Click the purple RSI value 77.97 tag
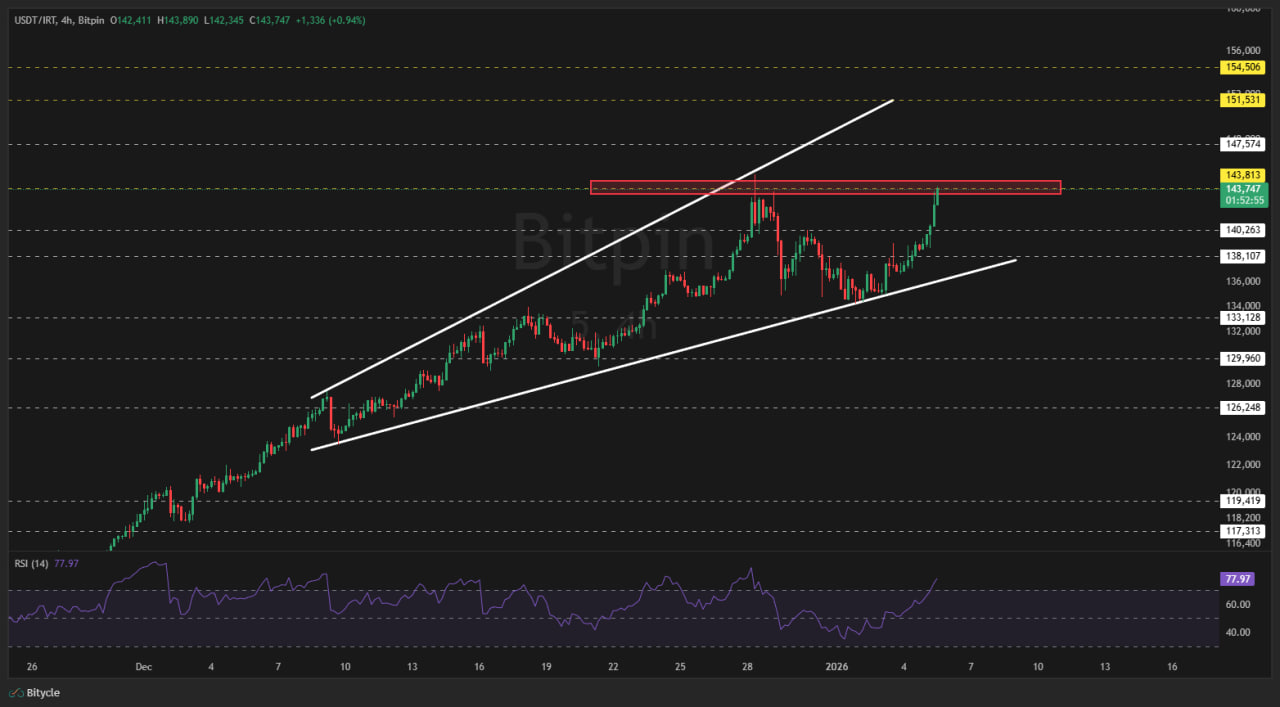 click(x=1236, y=579)
